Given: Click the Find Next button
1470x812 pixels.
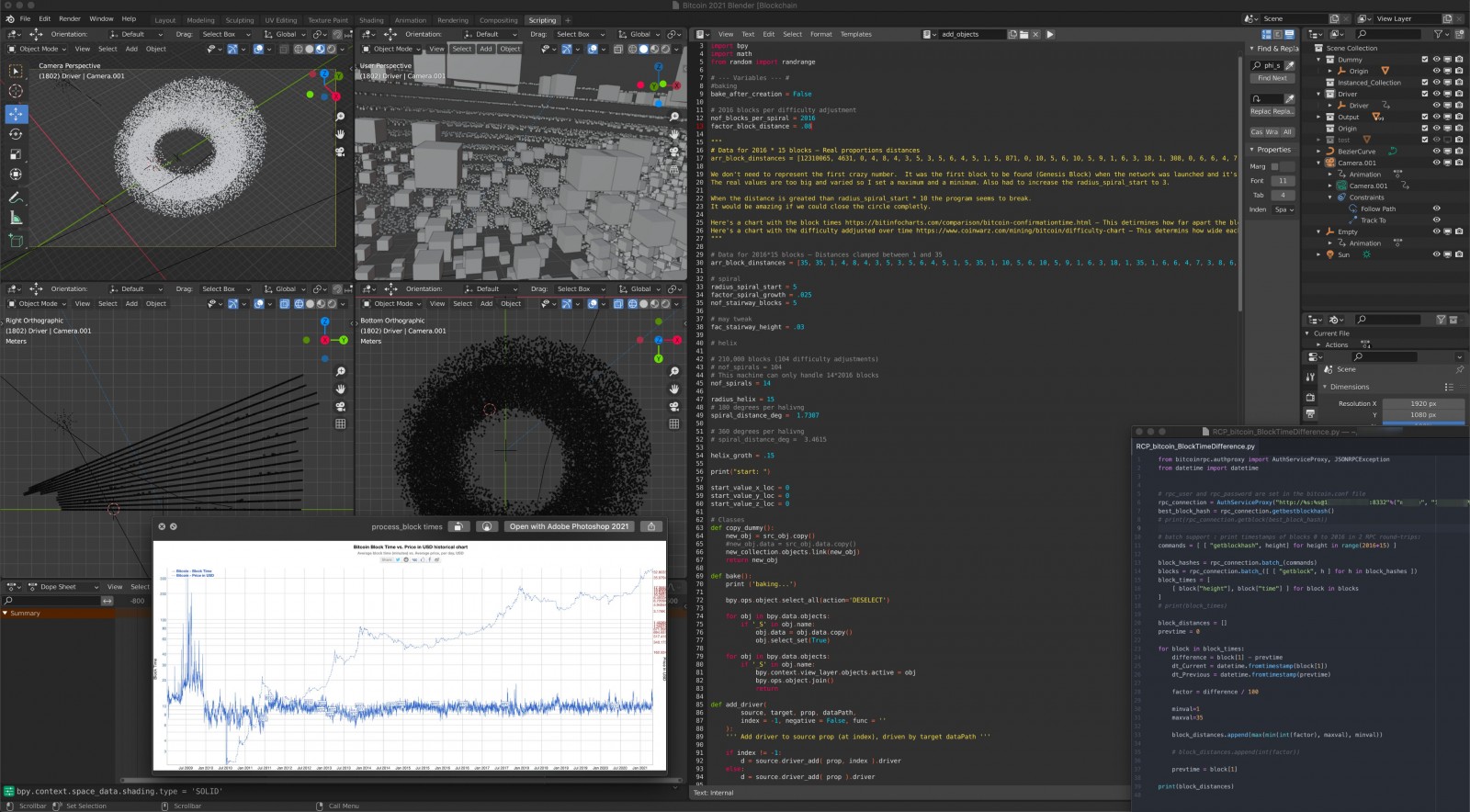Looking at the screenshot, I should click(1272, 78).
